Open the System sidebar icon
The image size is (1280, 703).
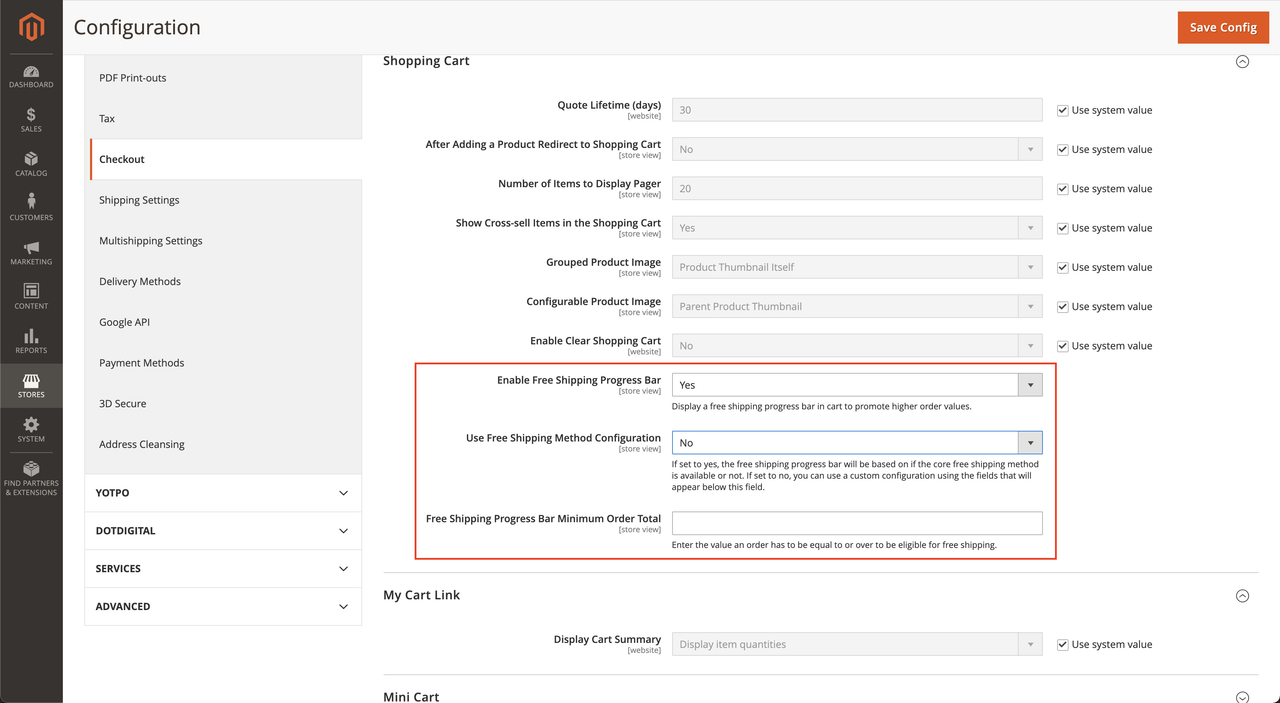(x=31, y=430)
